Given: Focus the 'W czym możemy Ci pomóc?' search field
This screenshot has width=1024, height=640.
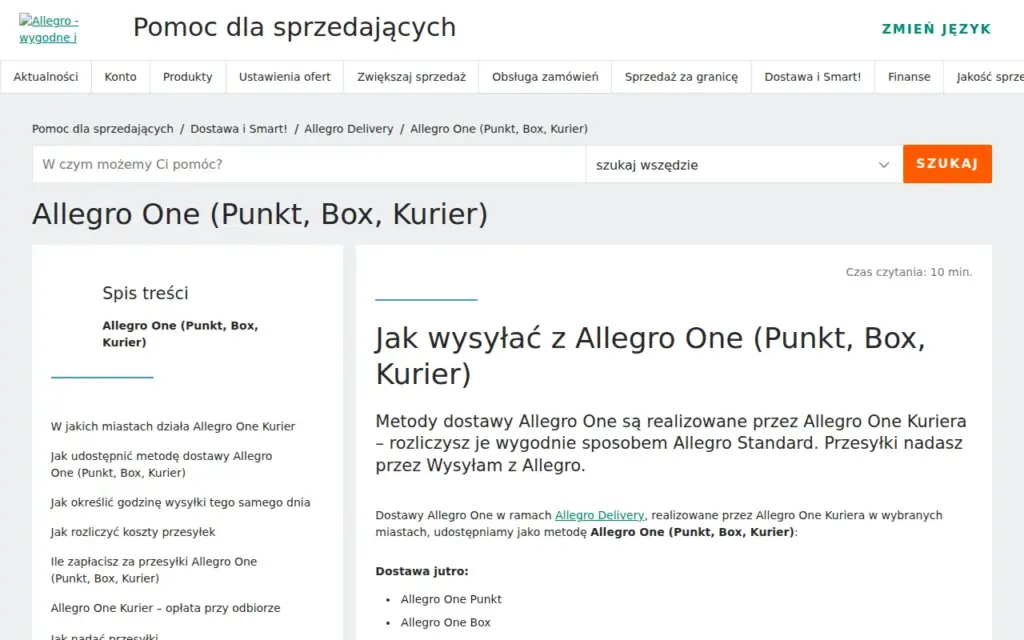Looking at the screenshot, I should coord(309,164).
